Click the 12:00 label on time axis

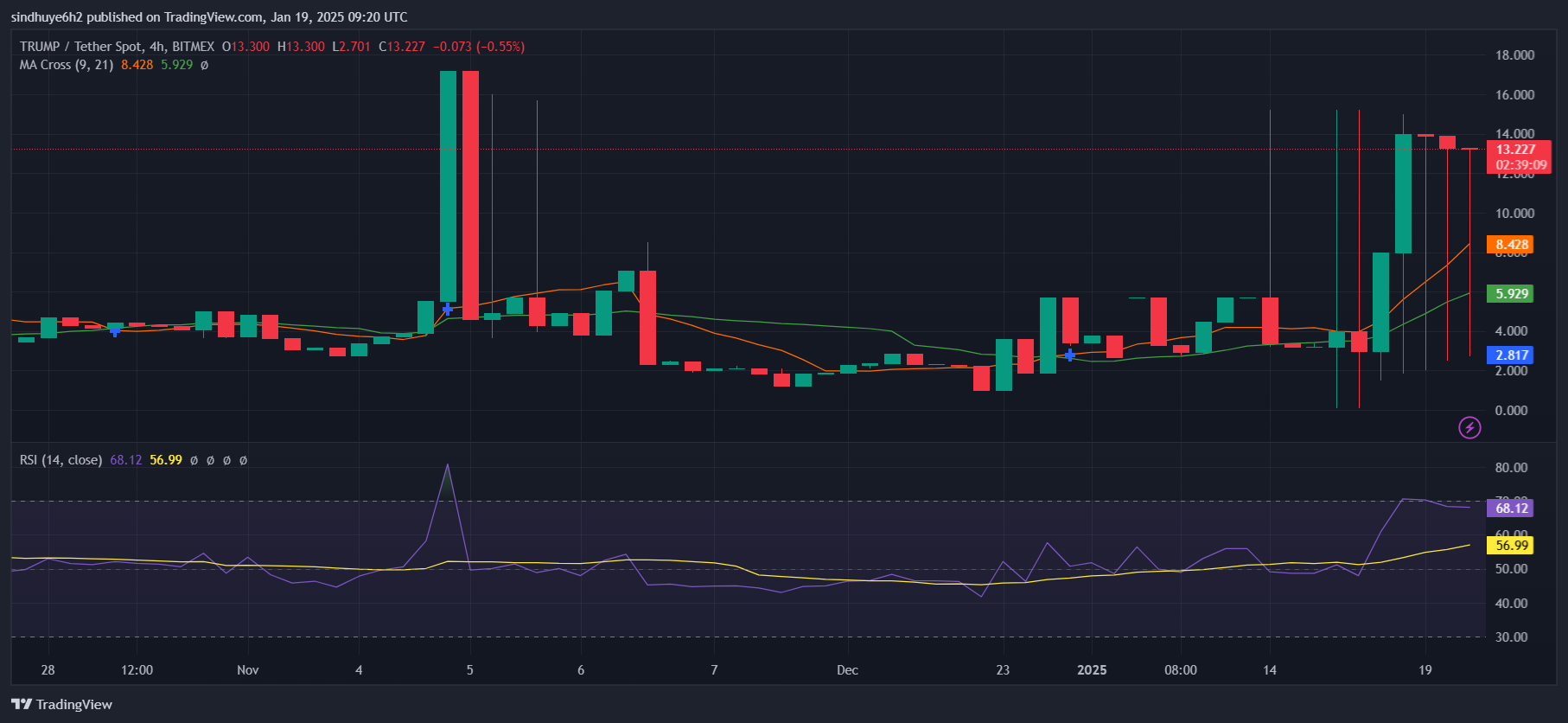(x=137, y=670)
